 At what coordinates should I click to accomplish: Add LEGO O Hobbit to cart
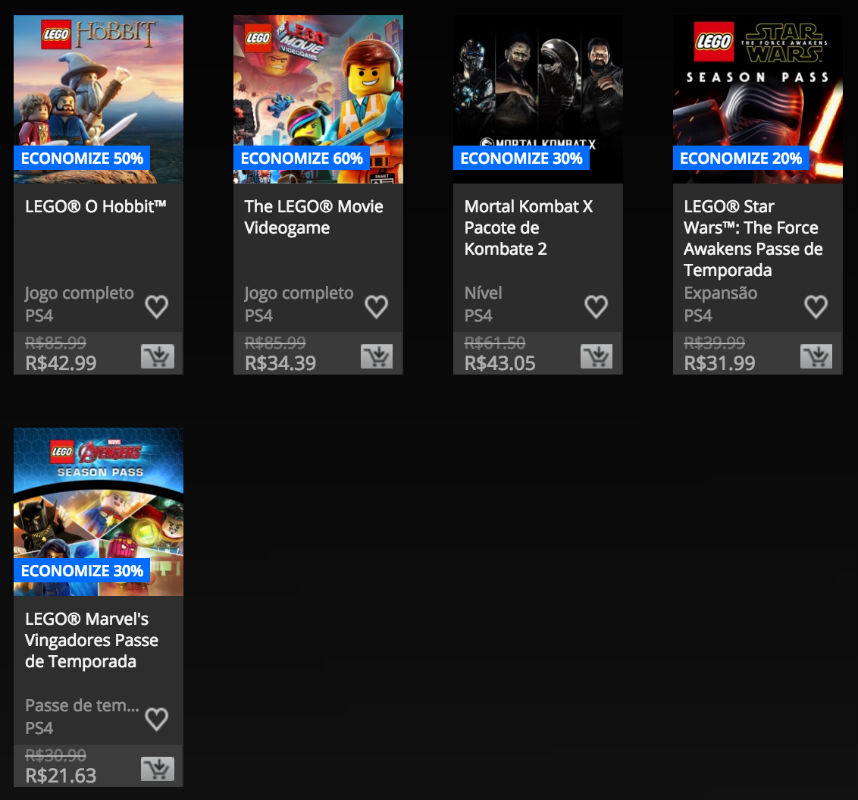pos(158,356)
